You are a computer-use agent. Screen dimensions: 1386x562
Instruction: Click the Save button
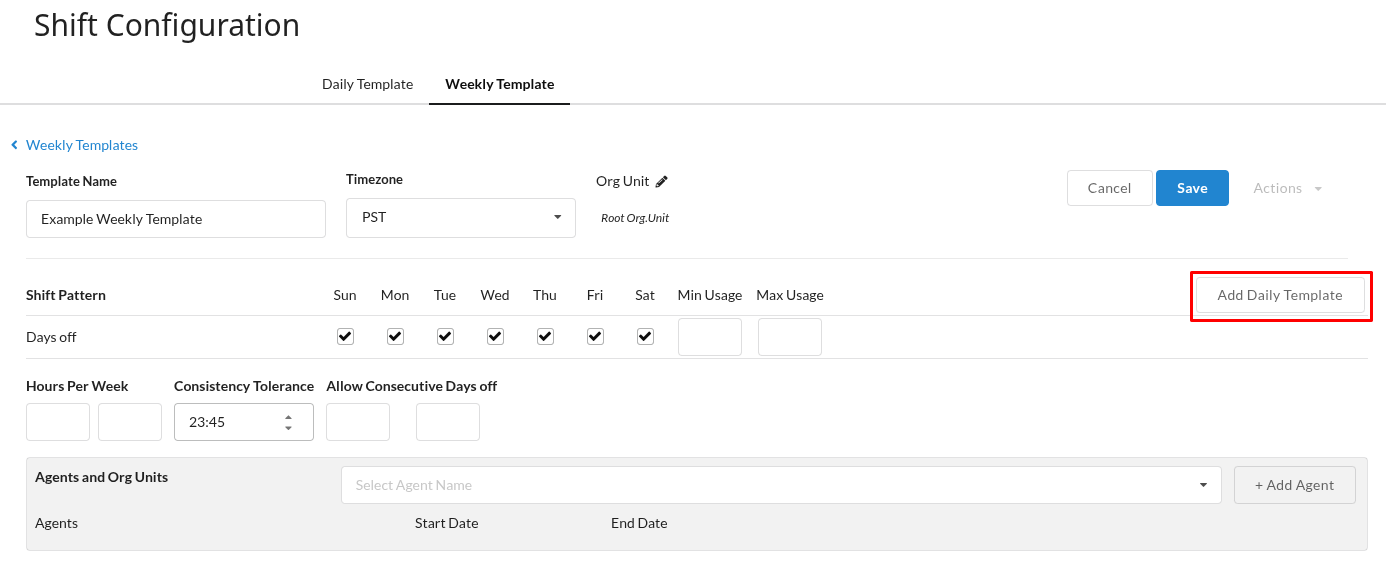(1192, 188)
